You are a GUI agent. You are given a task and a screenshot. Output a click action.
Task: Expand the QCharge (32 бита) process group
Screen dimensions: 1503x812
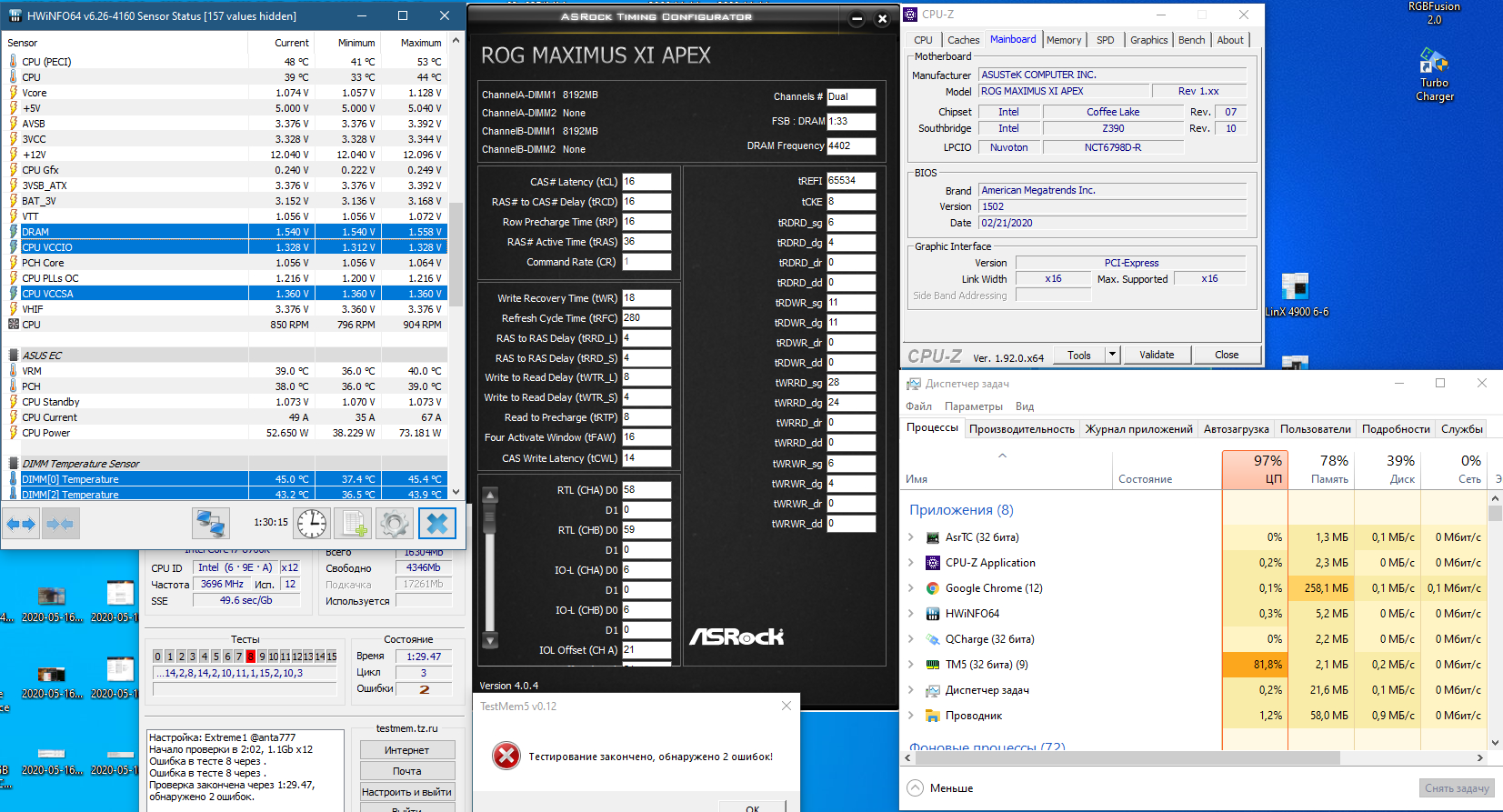pos(911,639)
